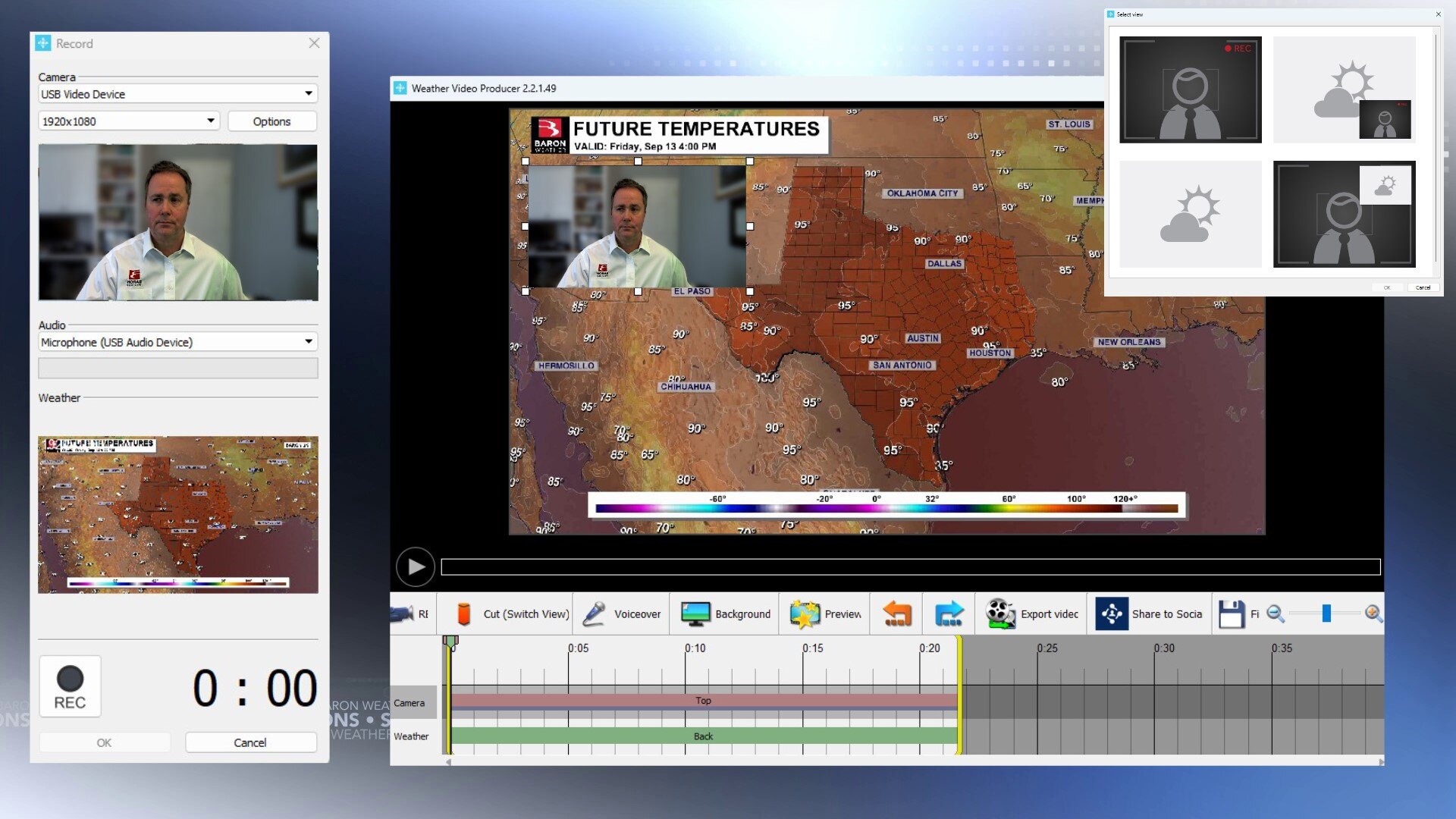Screen dimensions: 1456x819
Task: Click the play button below the preview
Action: (x=416, y=566)
